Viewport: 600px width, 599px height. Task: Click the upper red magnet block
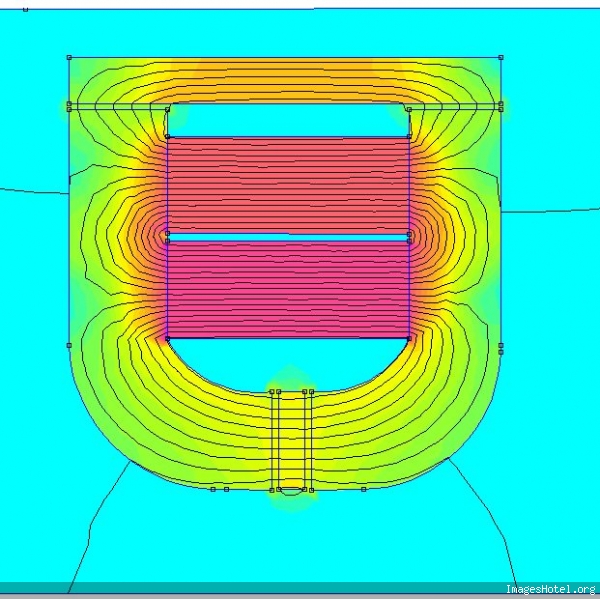pyautogui.click(x=288, y=185)
